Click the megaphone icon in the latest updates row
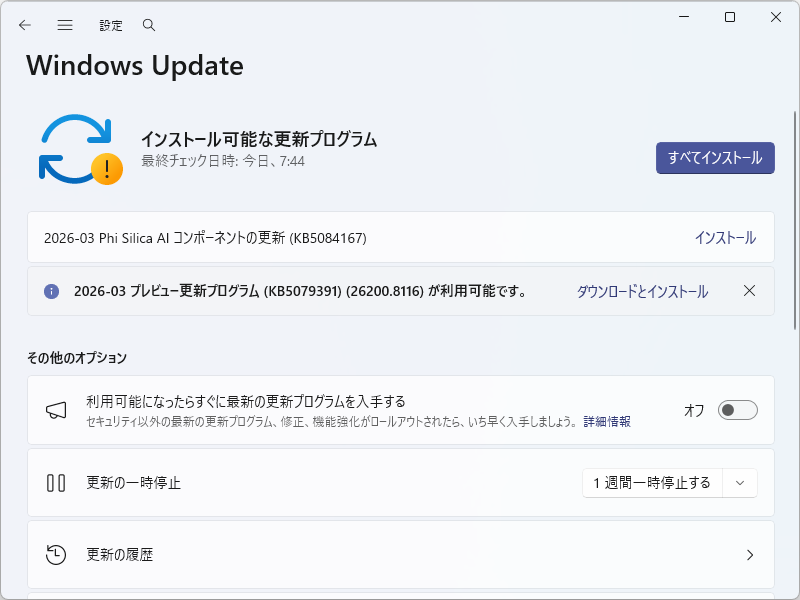 click(x=55, y=409)
